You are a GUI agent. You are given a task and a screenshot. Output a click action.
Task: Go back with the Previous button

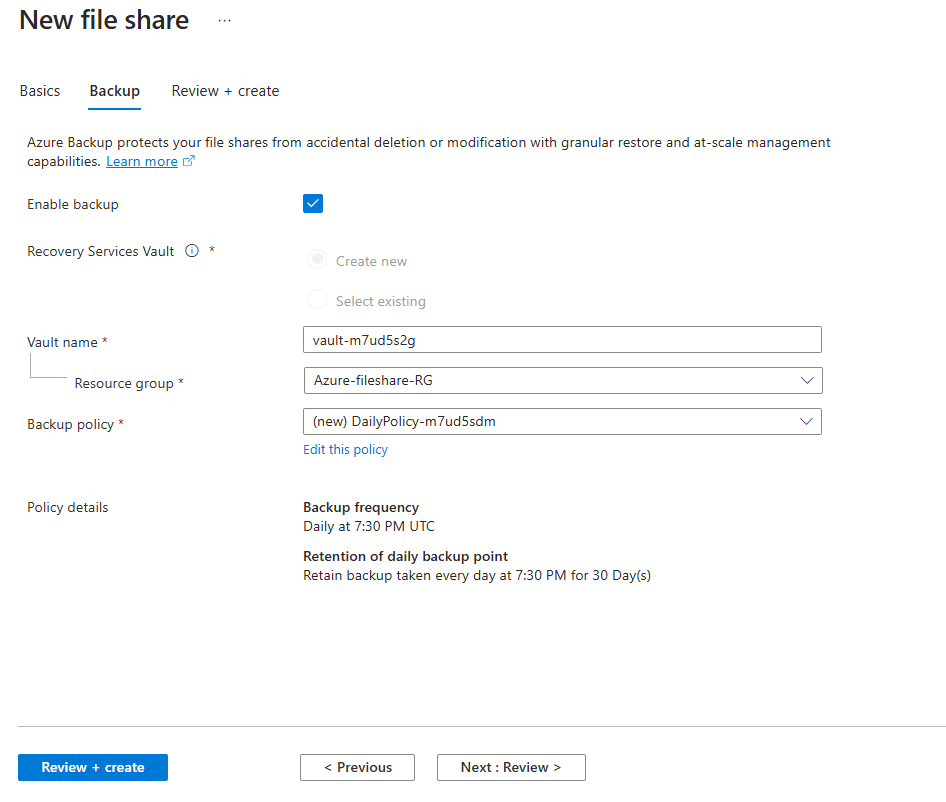pyautogui.click(x=357, y=767)
